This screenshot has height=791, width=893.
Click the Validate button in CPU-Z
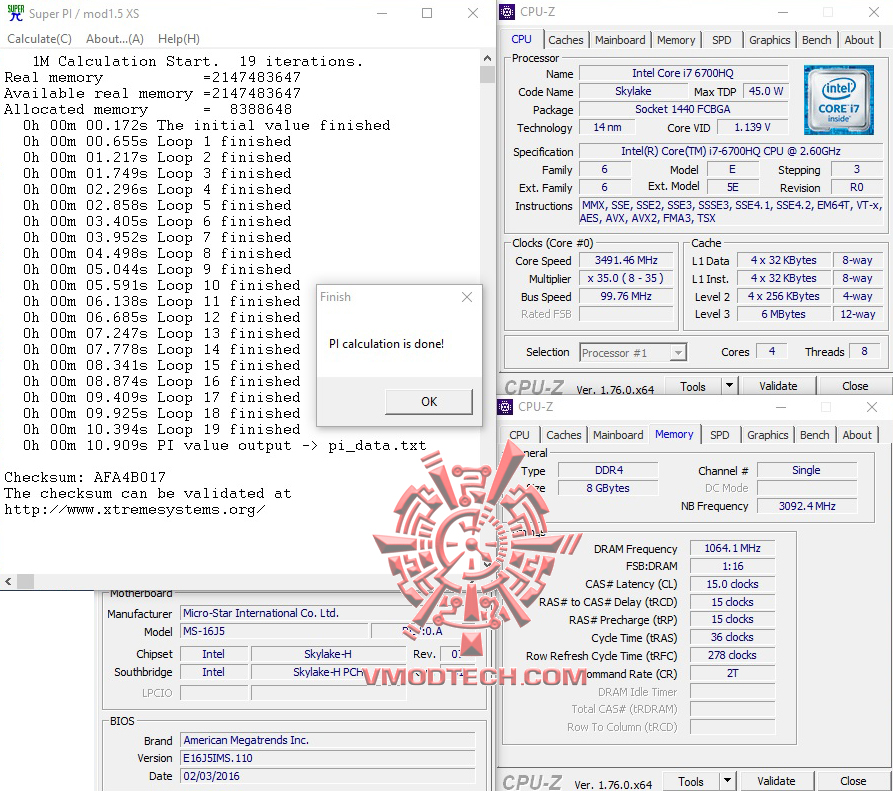(784, 386)
